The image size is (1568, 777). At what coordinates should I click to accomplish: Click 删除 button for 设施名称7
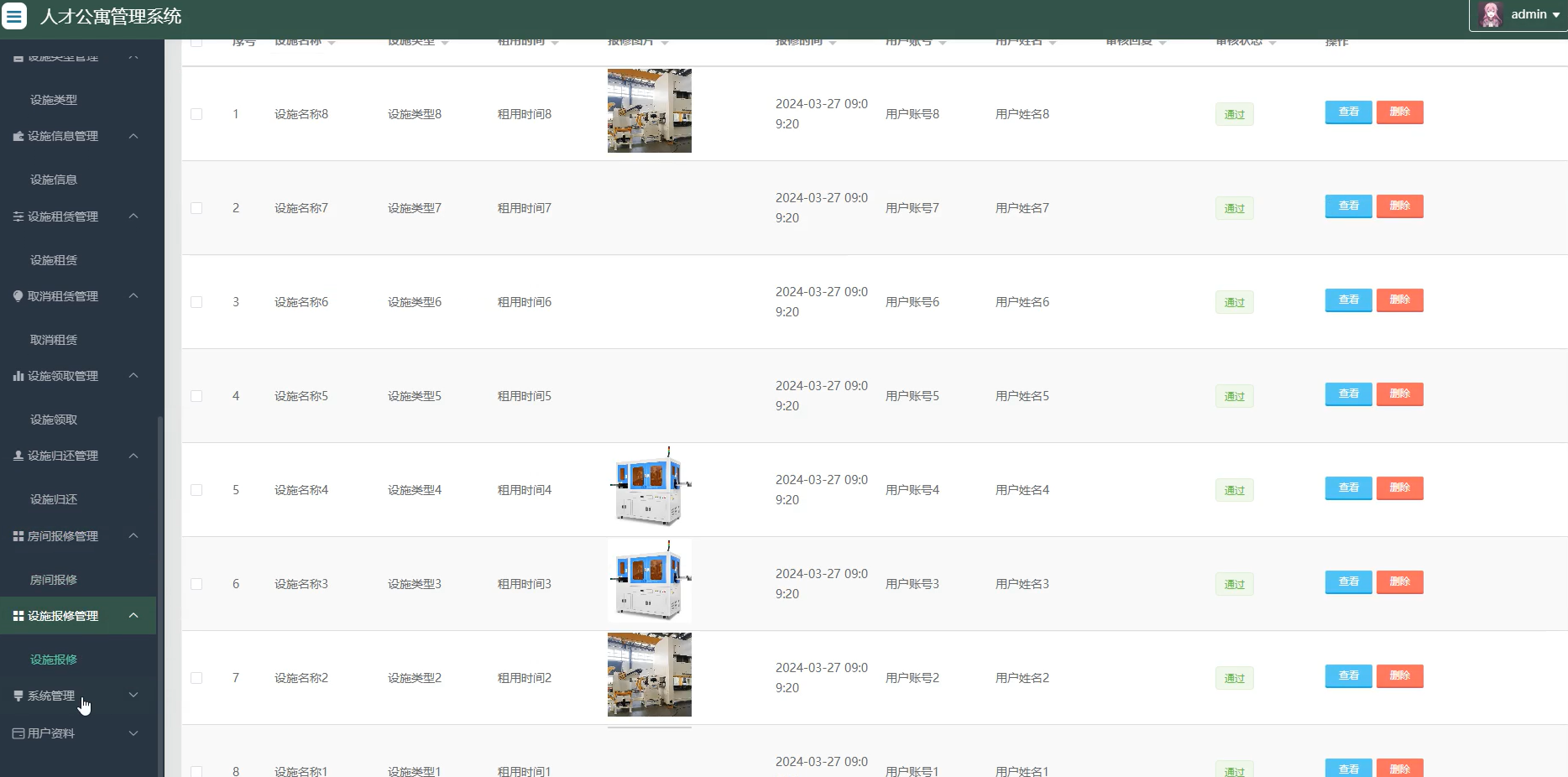1399,206
